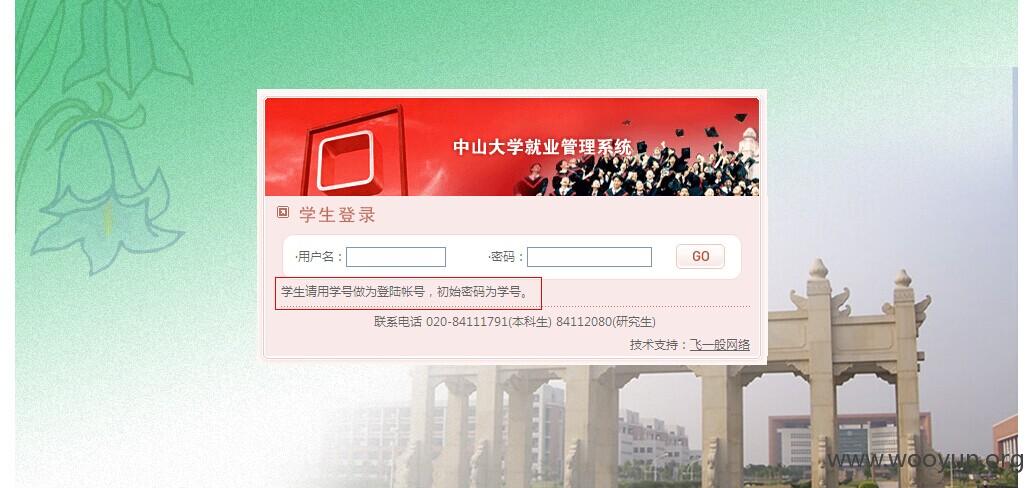Click the 密码 label text
The width and height of the screenshot is (1033, 488).
pos(505,257)
